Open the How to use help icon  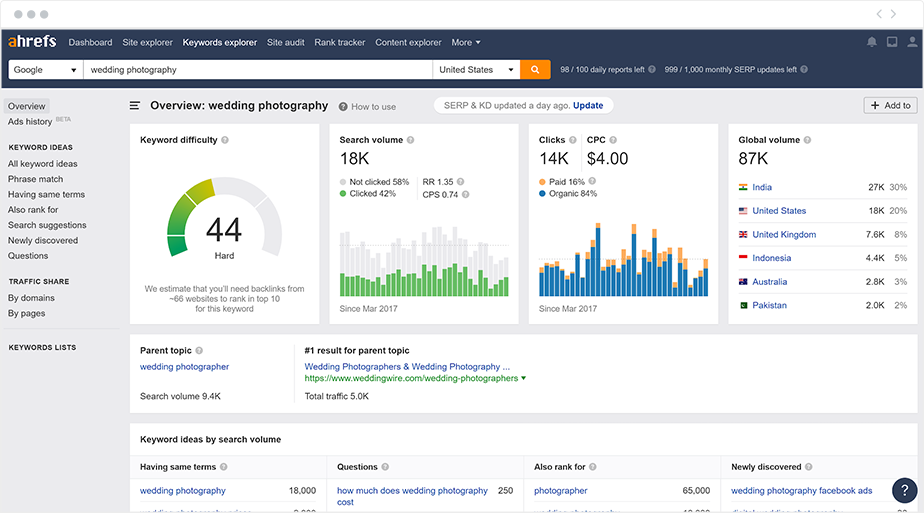343,107
